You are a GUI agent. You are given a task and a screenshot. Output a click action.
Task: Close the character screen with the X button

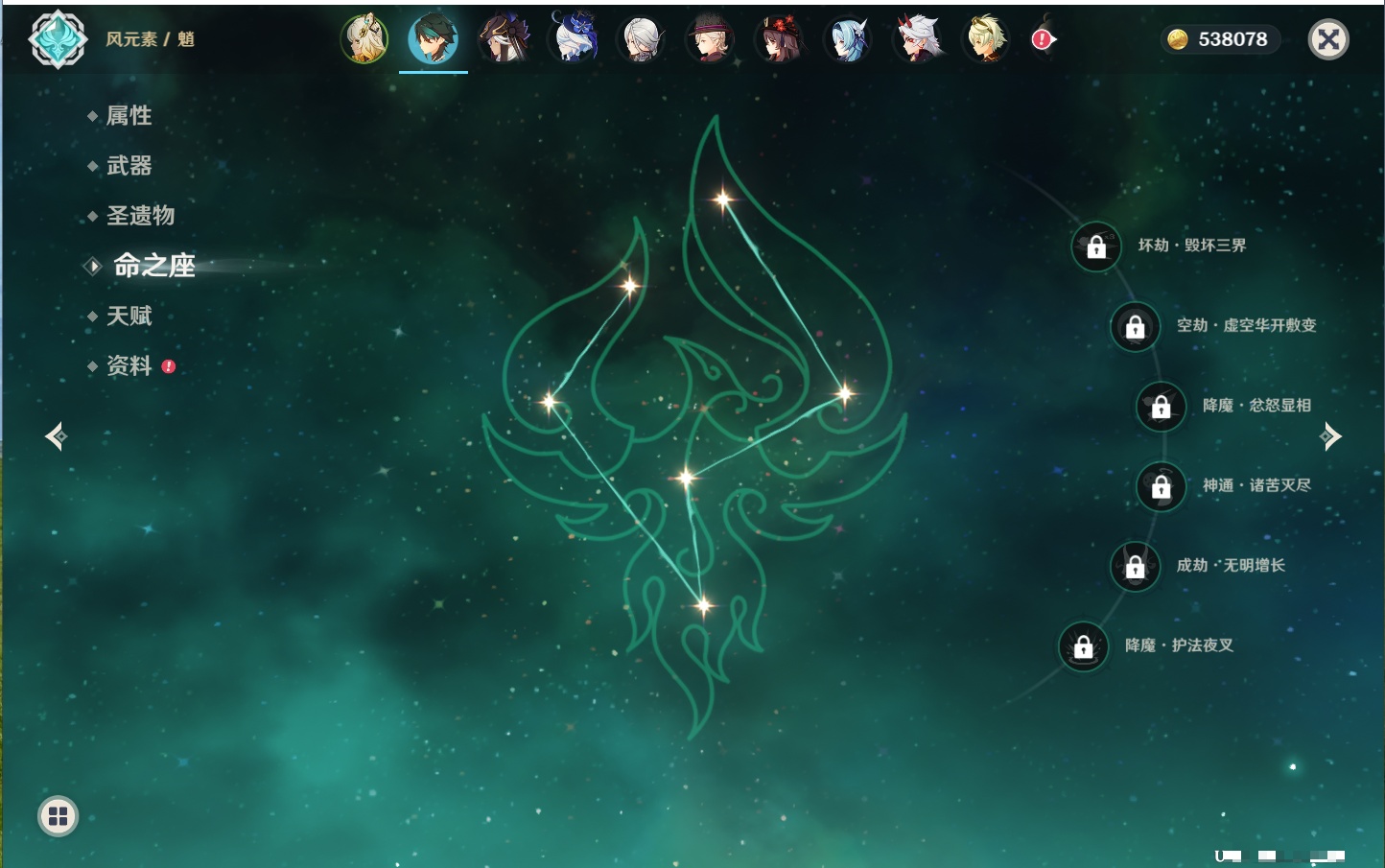point(1328,39)
